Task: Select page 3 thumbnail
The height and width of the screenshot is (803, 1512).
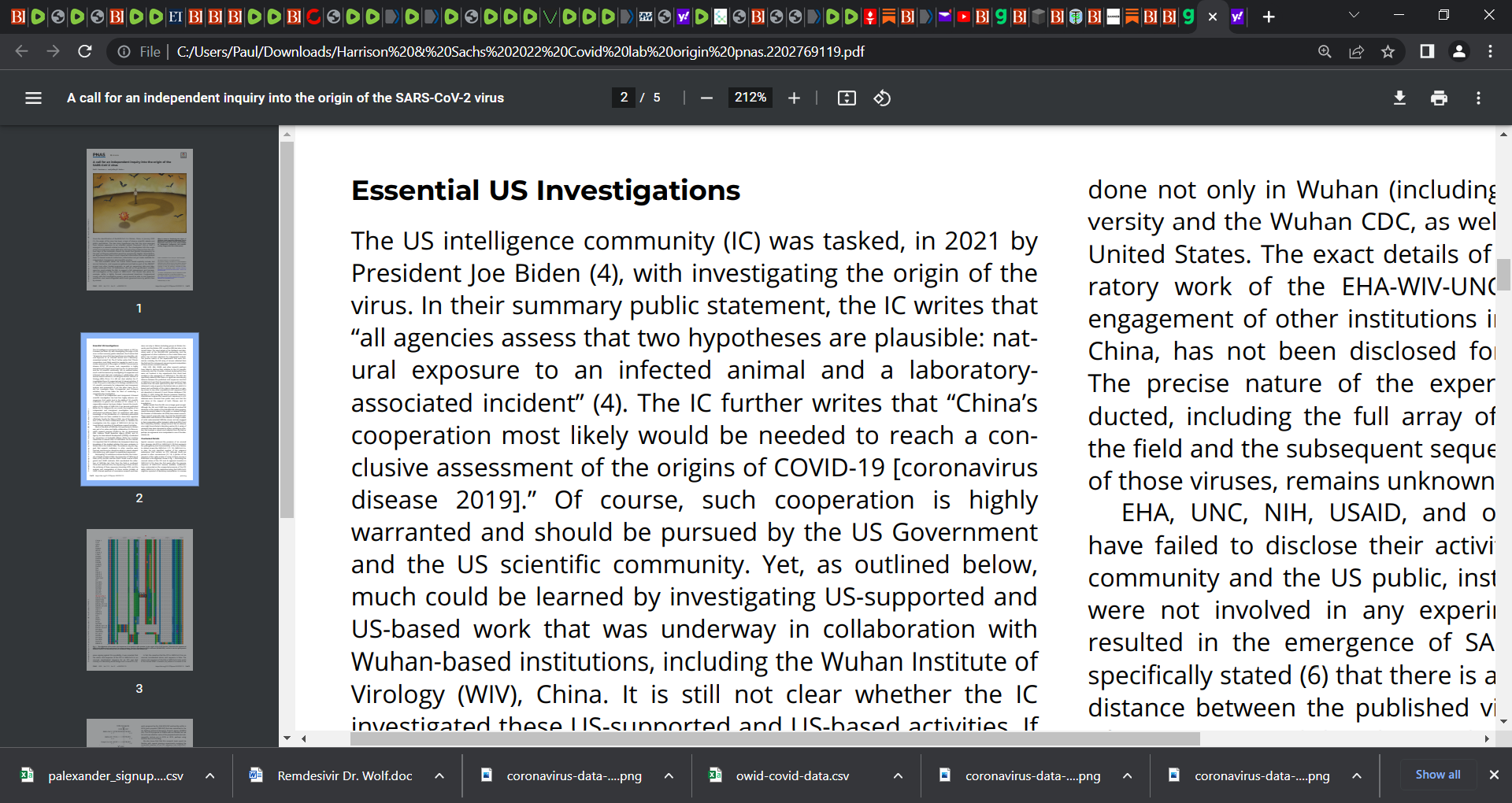Action: pos(139,600)
